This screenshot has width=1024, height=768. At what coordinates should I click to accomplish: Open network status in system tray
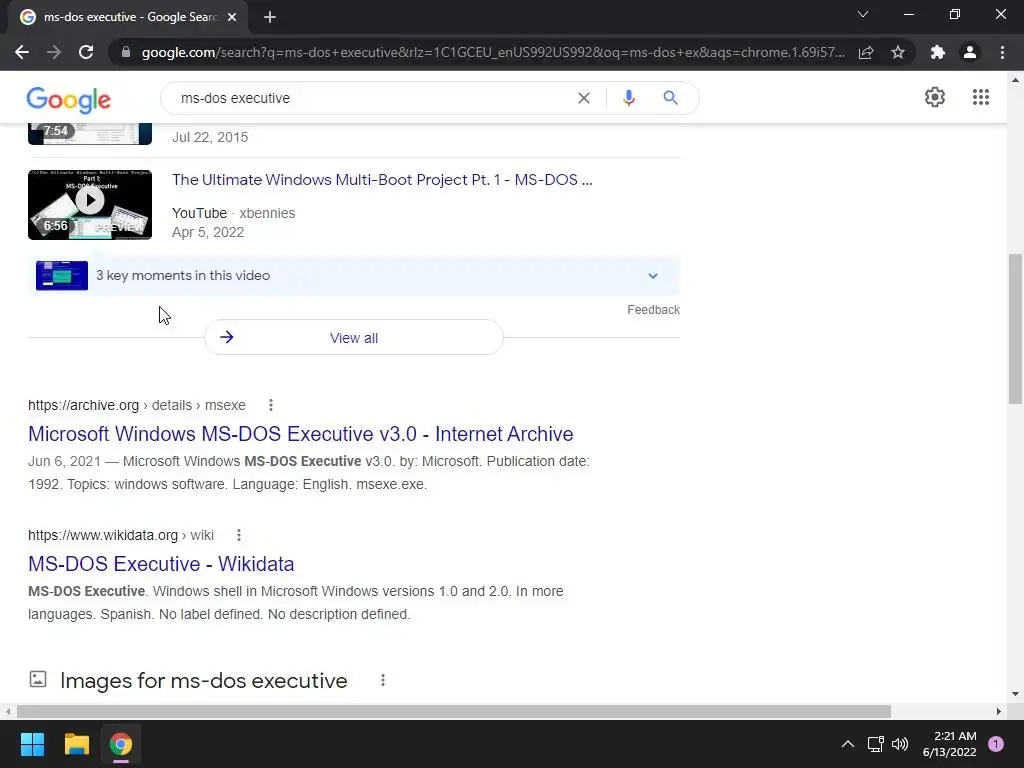tap(876, 744)
